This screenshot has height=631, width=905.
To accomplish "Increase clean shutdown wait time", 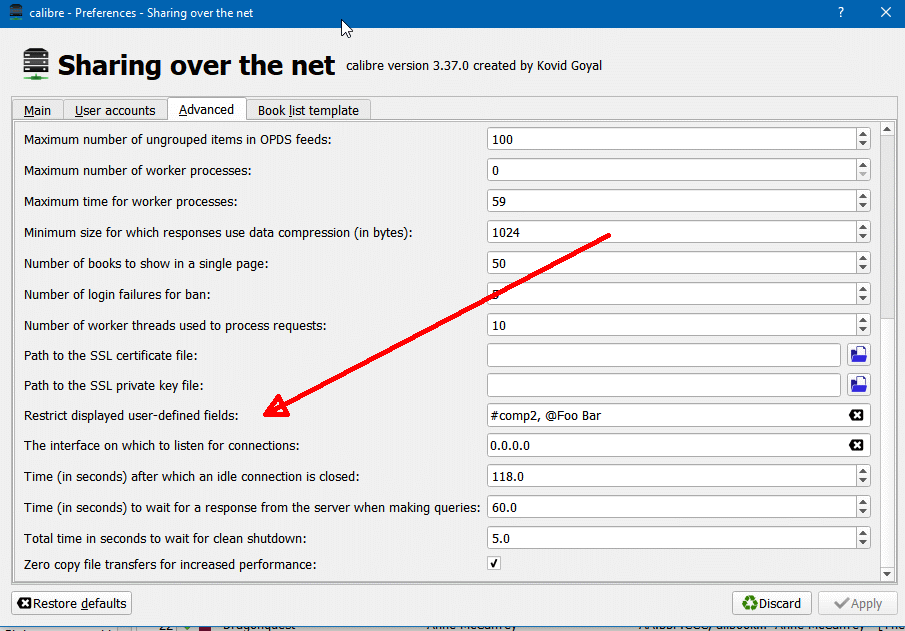I will coord(863,533).
